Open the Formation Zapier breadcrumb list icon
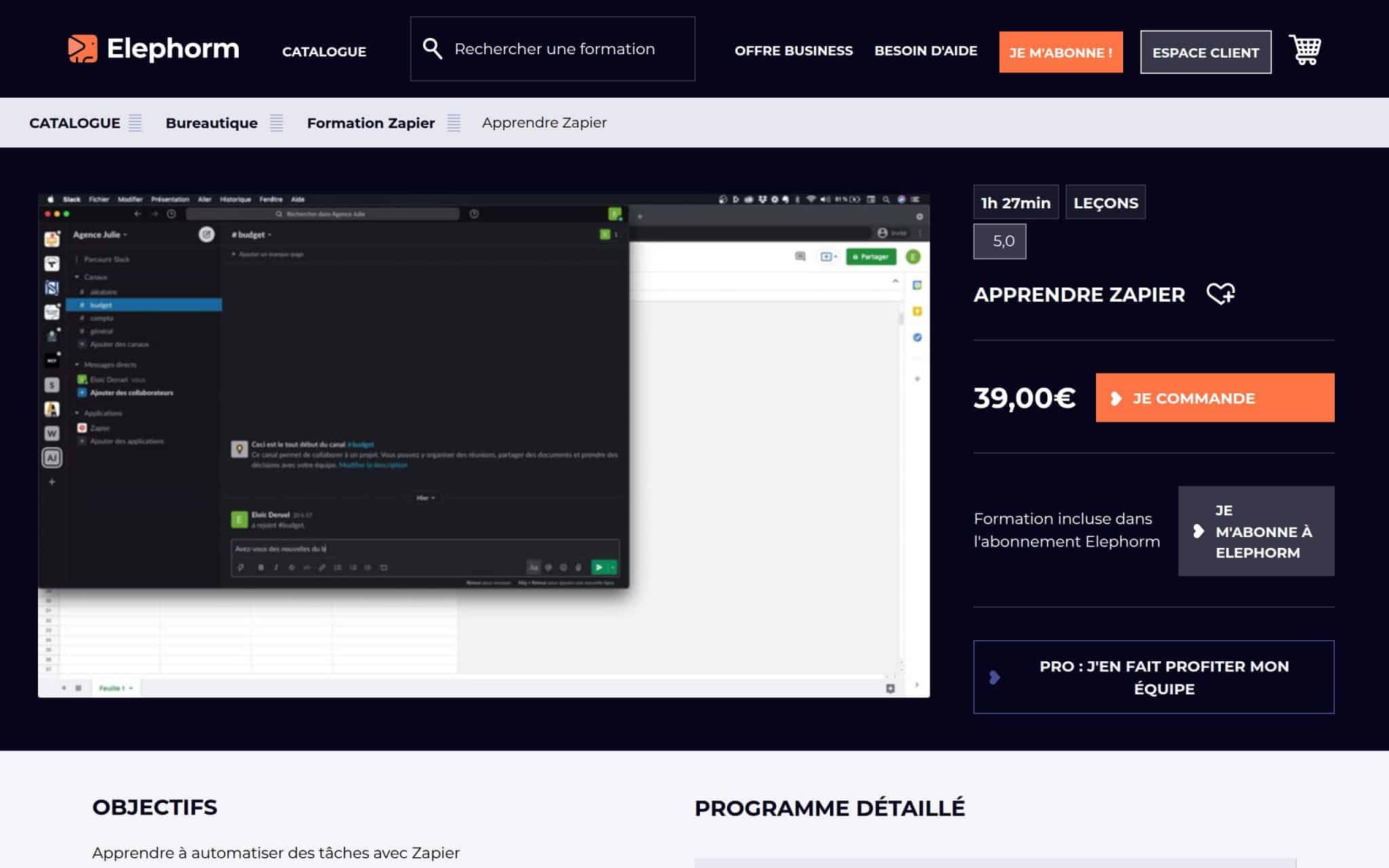 pos(454,123)
